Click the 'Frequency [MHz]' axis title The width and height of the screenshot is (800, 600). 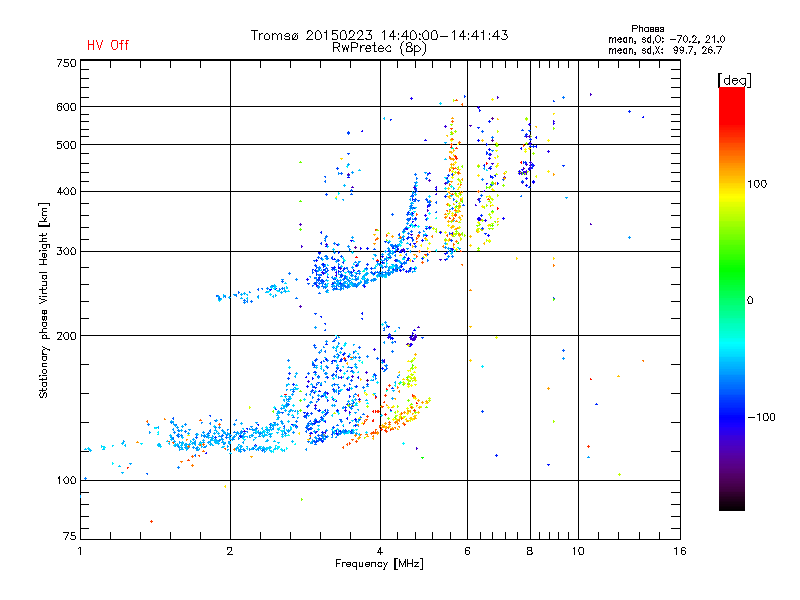tap(379, 564)
